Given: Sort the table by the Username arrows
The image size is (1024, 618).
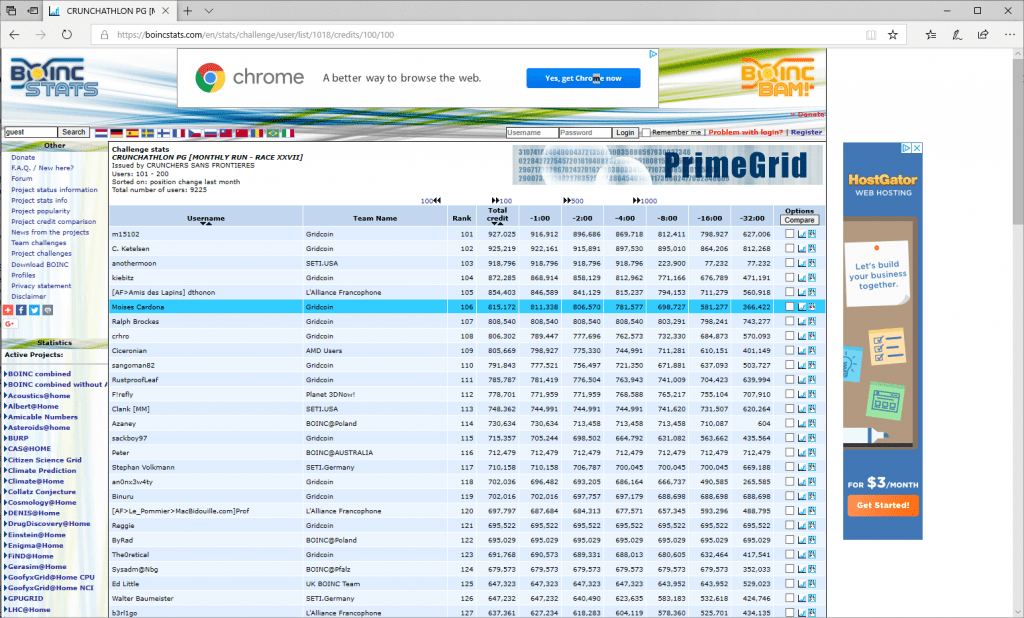Looking at the screenshot, I should tap(206, 224).
